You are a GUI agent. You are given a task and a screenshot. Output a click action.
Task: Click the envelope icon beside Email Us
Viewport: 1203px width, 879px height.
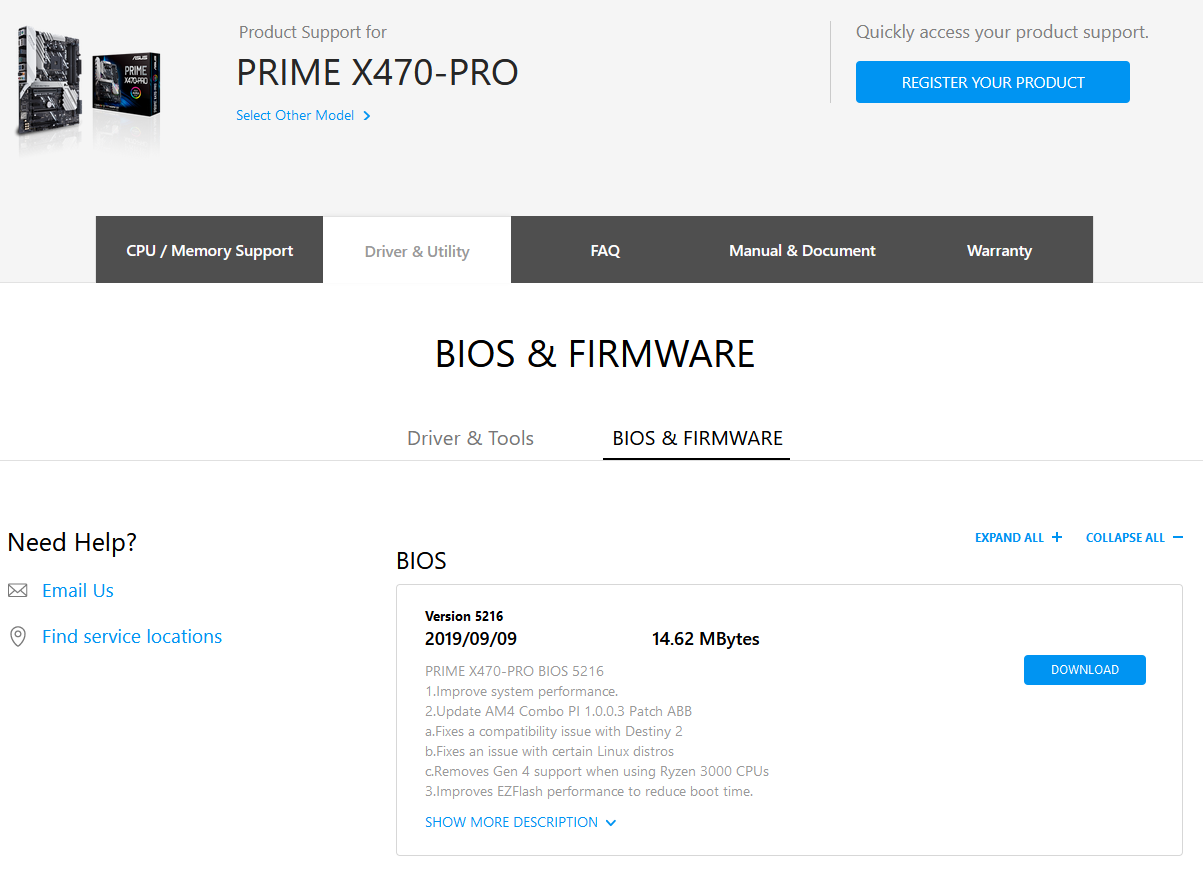coord(18,591)
